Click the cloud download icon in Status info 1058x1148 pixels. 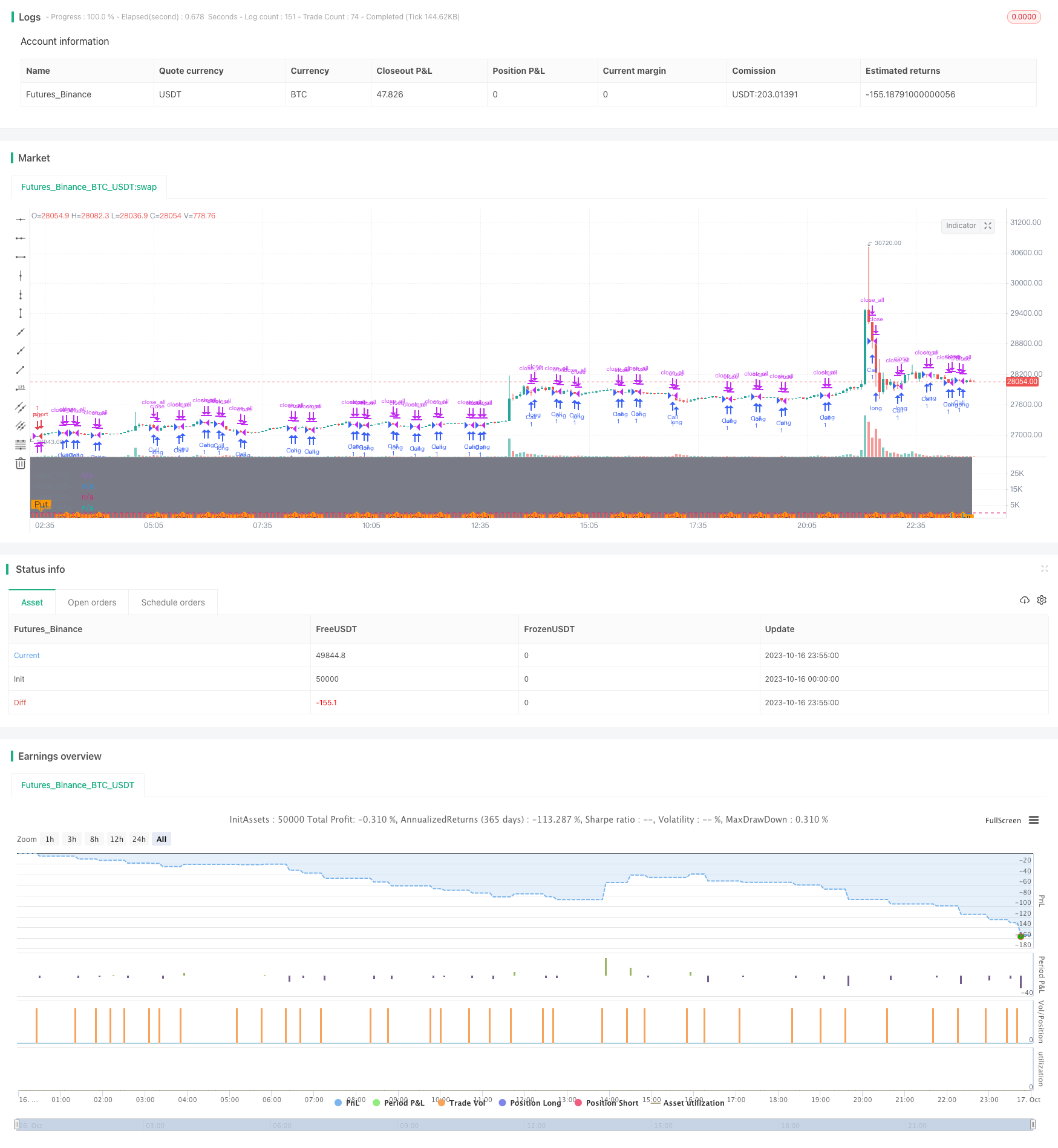[x=1024, y=600]
